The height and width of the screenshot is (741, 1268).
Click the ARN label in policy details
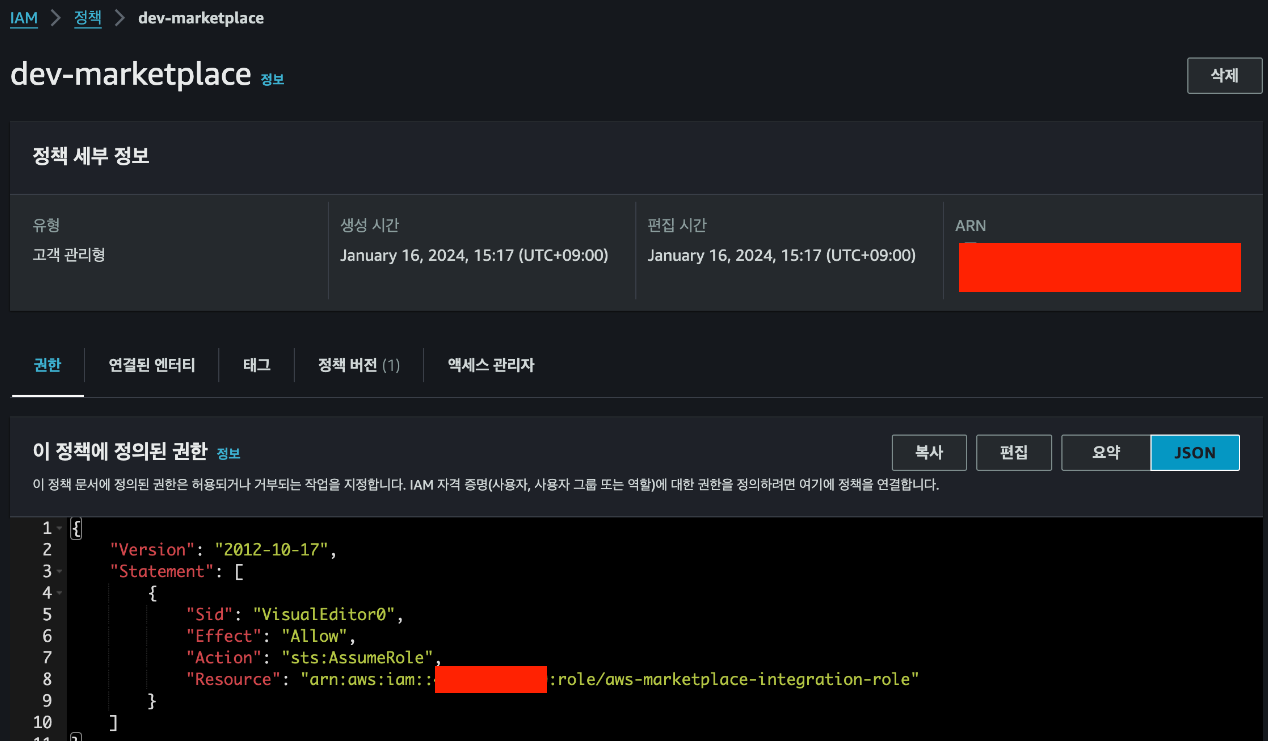(970, 226)
